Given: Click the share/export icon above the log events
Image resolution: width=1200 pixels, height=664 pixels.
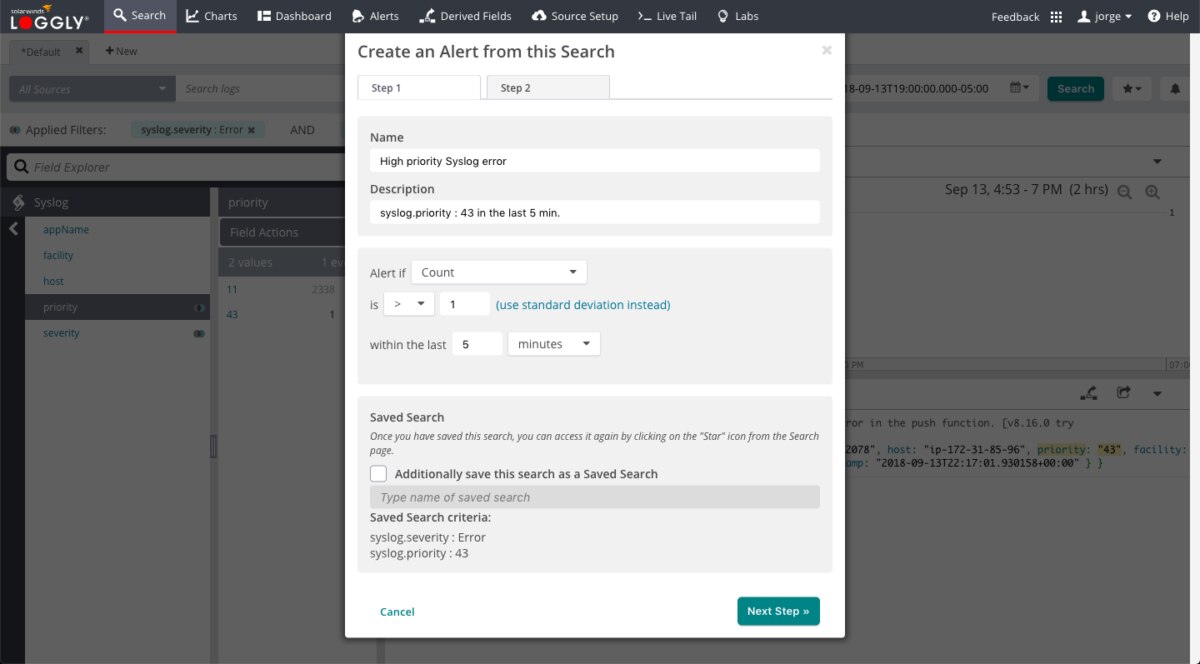Looking at the screenshot, I should 1123,393.
